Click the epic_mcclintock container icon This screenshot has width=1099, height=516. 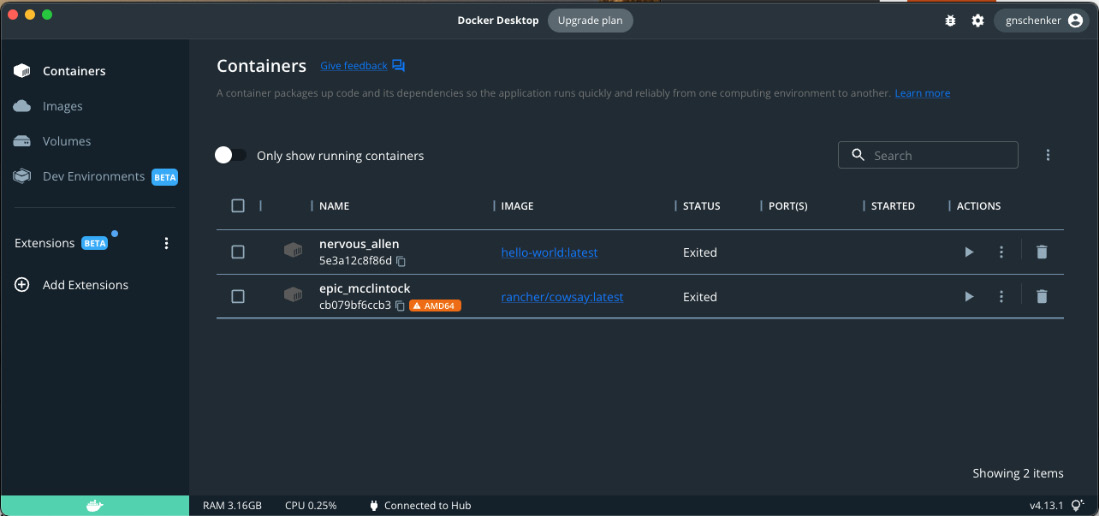[x=293, y=295]
